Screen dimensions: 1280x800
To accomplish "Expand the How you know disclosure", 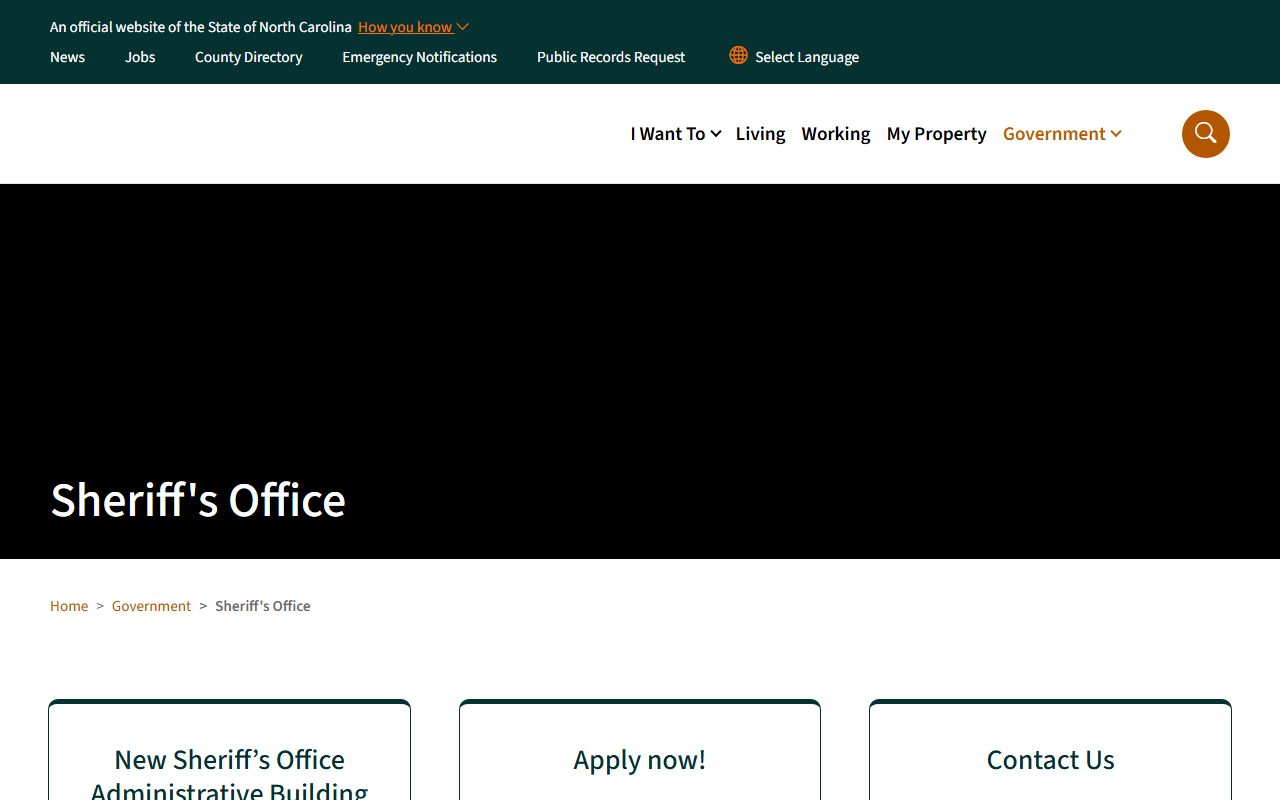I will [x=412, y=27].
